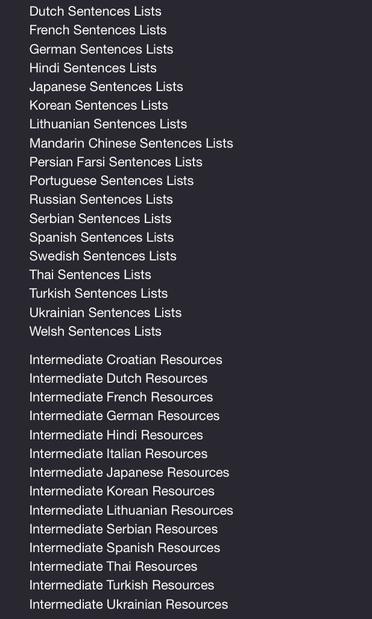Go to Hindi Sentences Lists
This screenshot has width=372, height=619.
pos(93,68)
